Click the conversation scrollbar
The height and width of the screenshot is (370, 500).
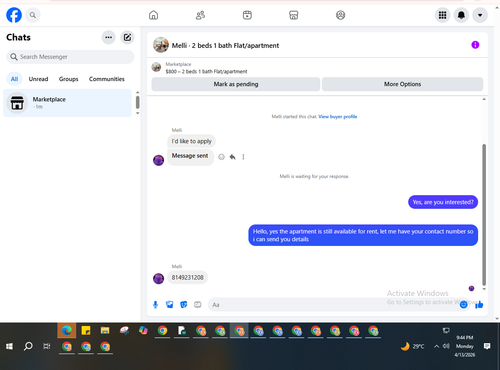(484, 215)
